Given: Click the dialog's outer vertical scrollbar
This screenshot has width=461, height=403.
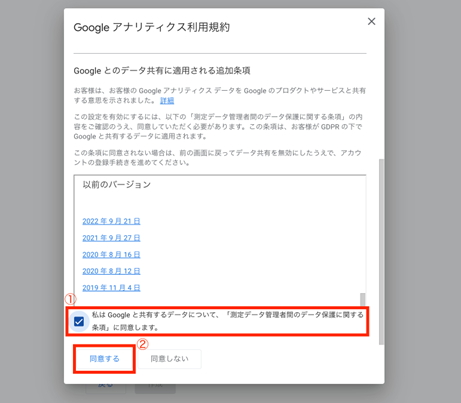Looking at the screenshot, I should (381, 252).
